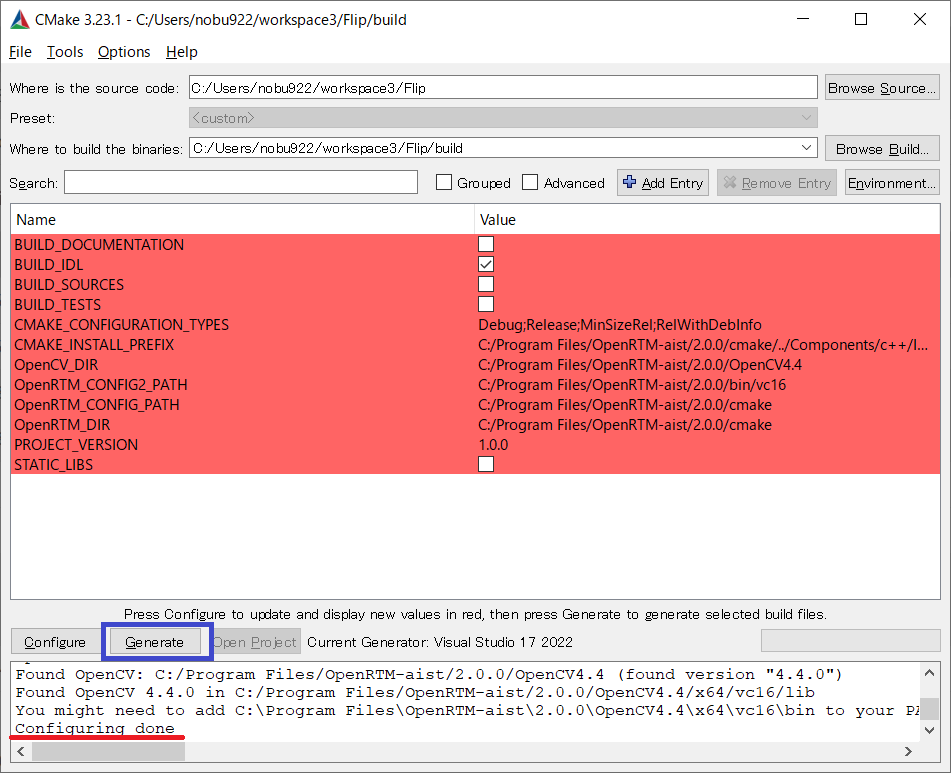Enable the BUILD_TESTS checkbox
Viewport: 951px width, 773px height.
click(x=486, y=304)
